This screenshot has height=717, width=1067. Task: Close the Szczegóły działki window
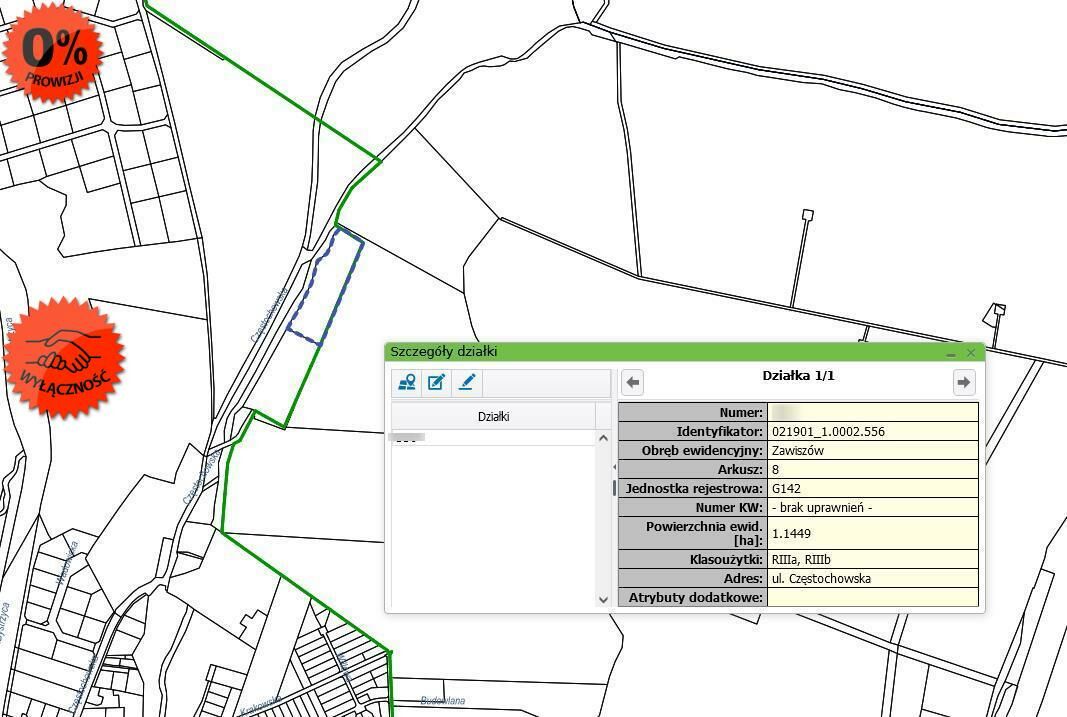pos(971,353)
